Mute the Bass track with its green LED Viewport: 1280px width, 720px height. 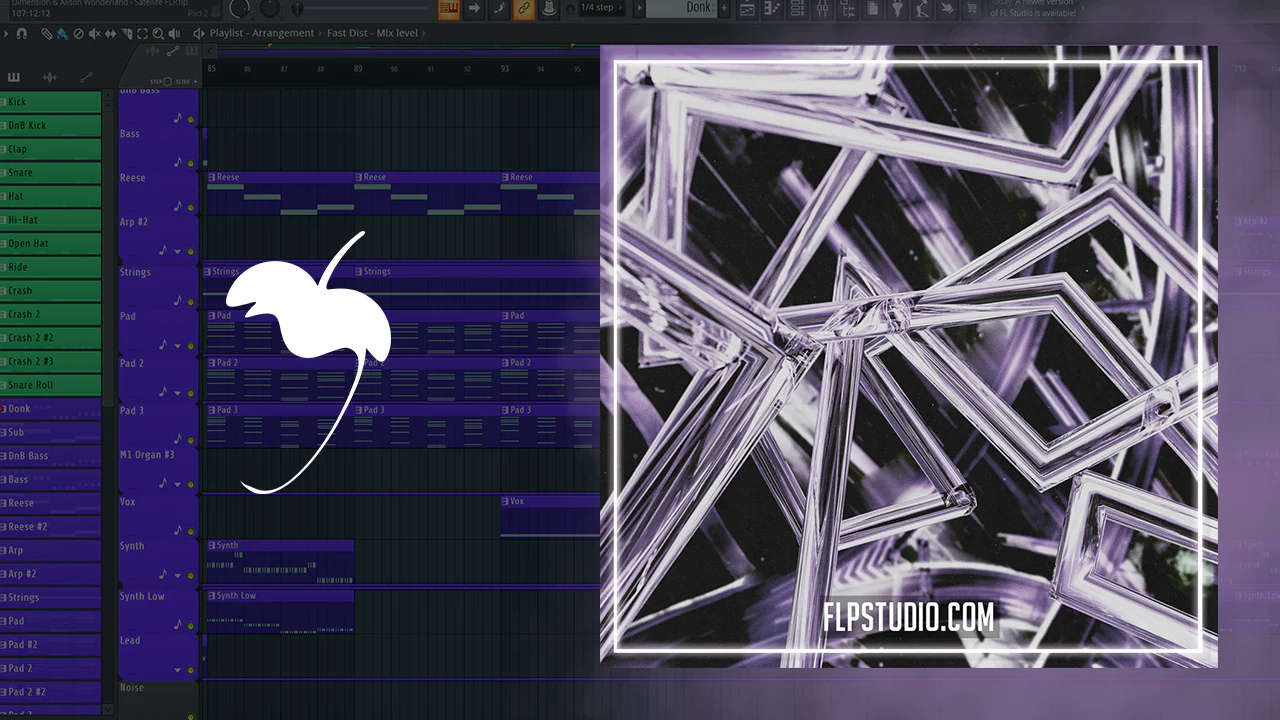point(190,164)
